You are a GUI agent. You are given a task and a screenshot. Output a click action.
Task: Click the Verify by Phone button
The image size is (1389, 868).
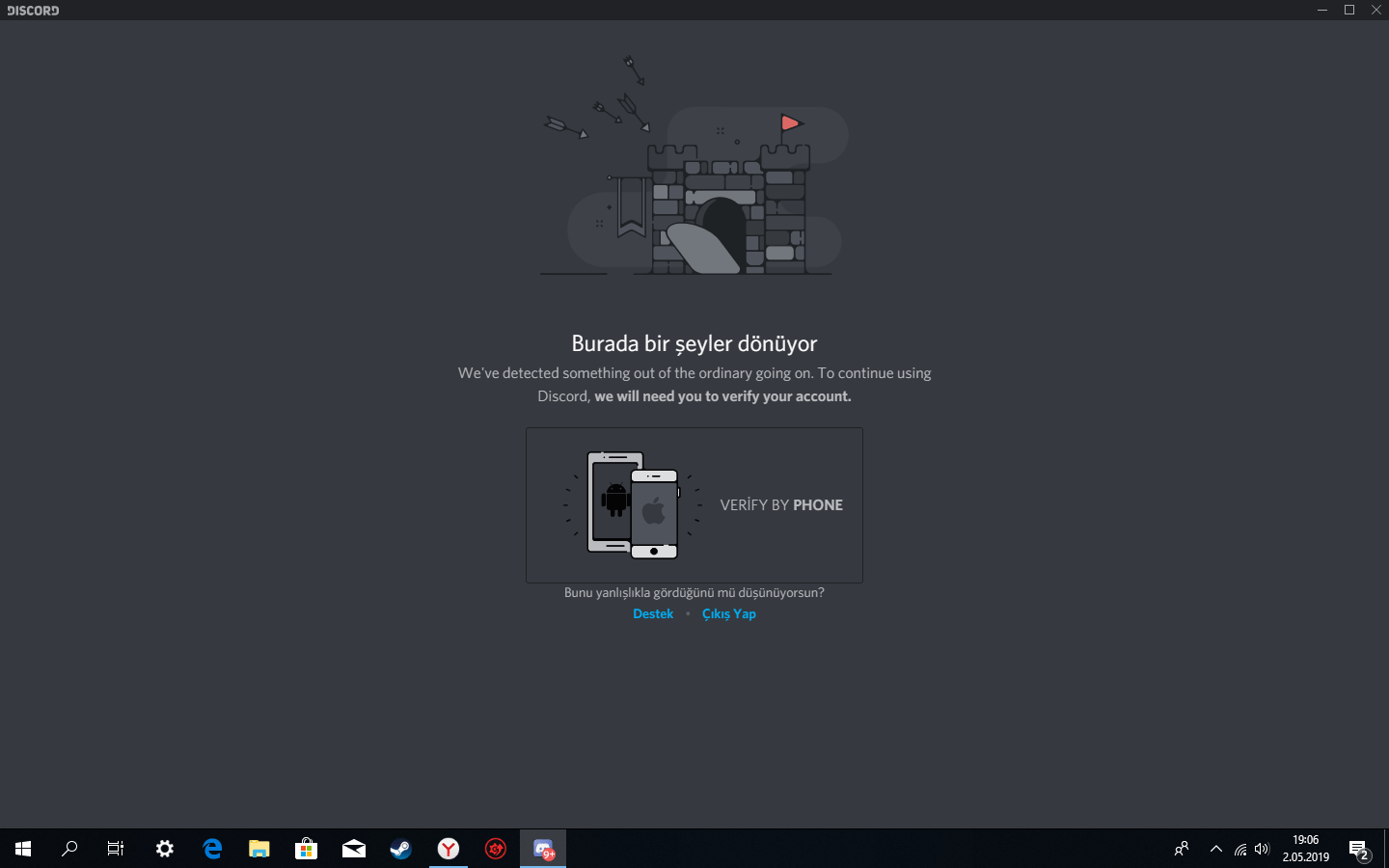coord(694,505)
